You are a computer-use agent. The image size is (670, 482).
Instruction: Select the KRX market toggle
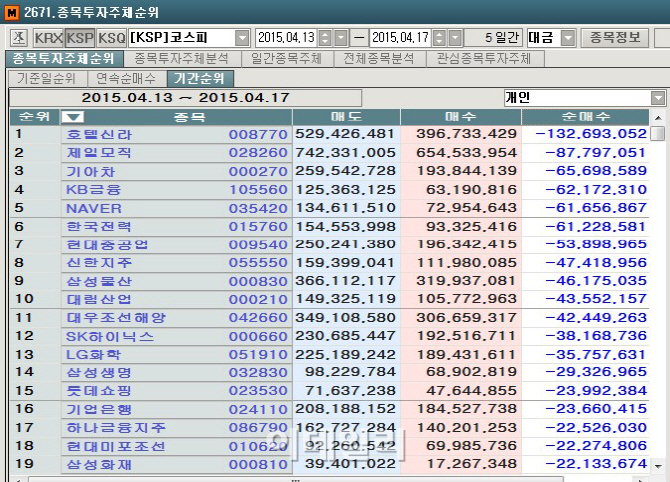(49, 38)
